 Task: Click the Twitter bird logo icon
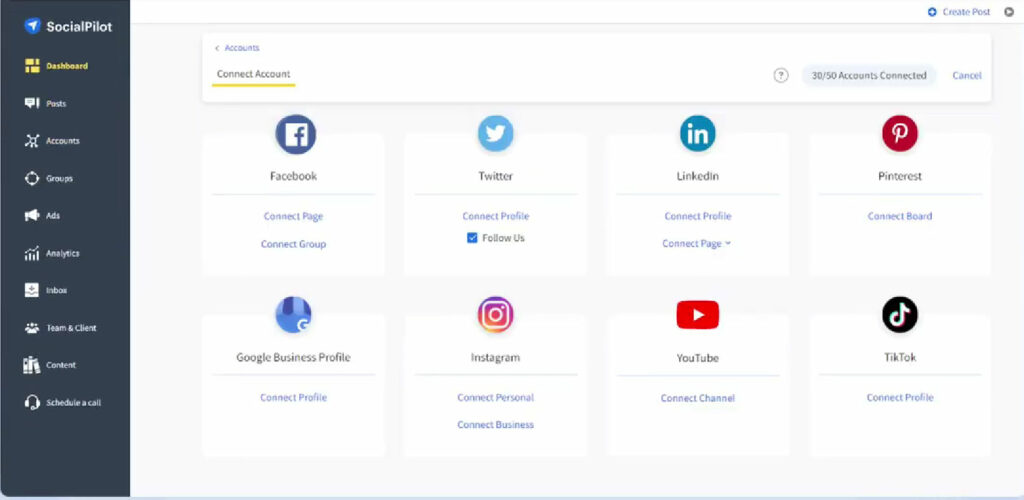tap(496, 134)
